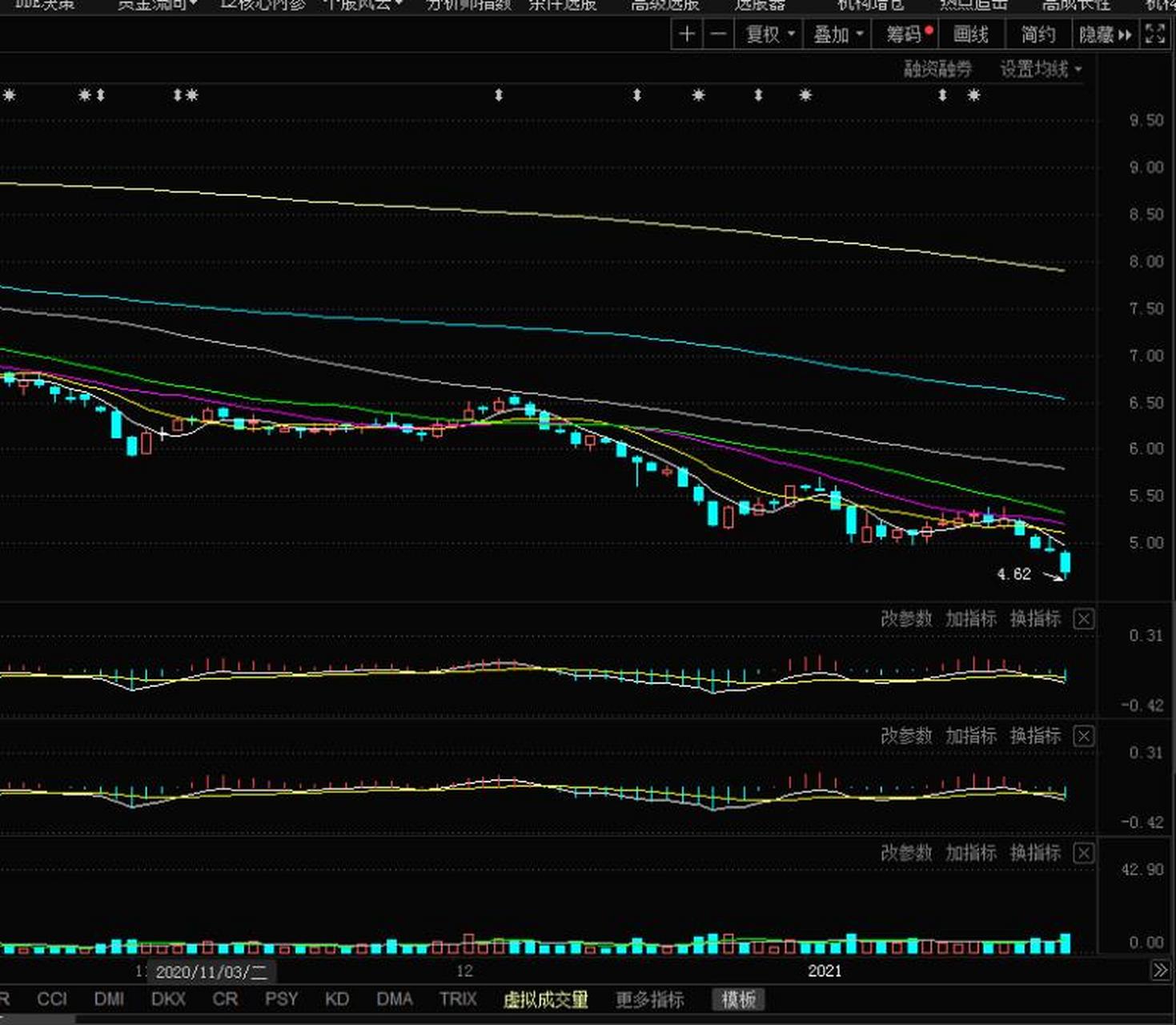Click 改参数 in the middle indicator pane
Screen dimensions: 1176x1025
pyautogui.click(x=906, y=736)
